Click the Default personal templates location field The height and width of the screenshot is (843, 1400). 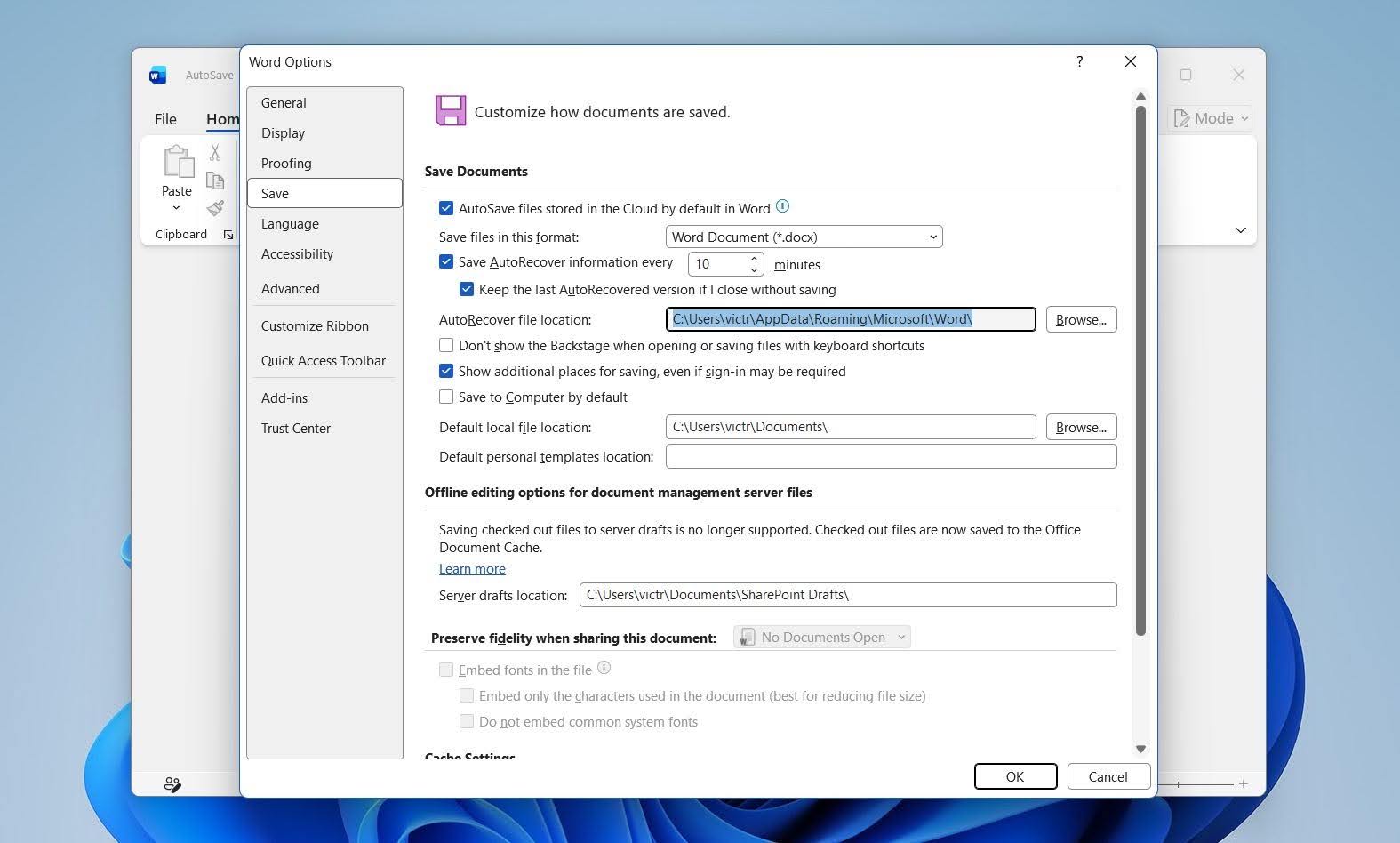coord(891,456)
